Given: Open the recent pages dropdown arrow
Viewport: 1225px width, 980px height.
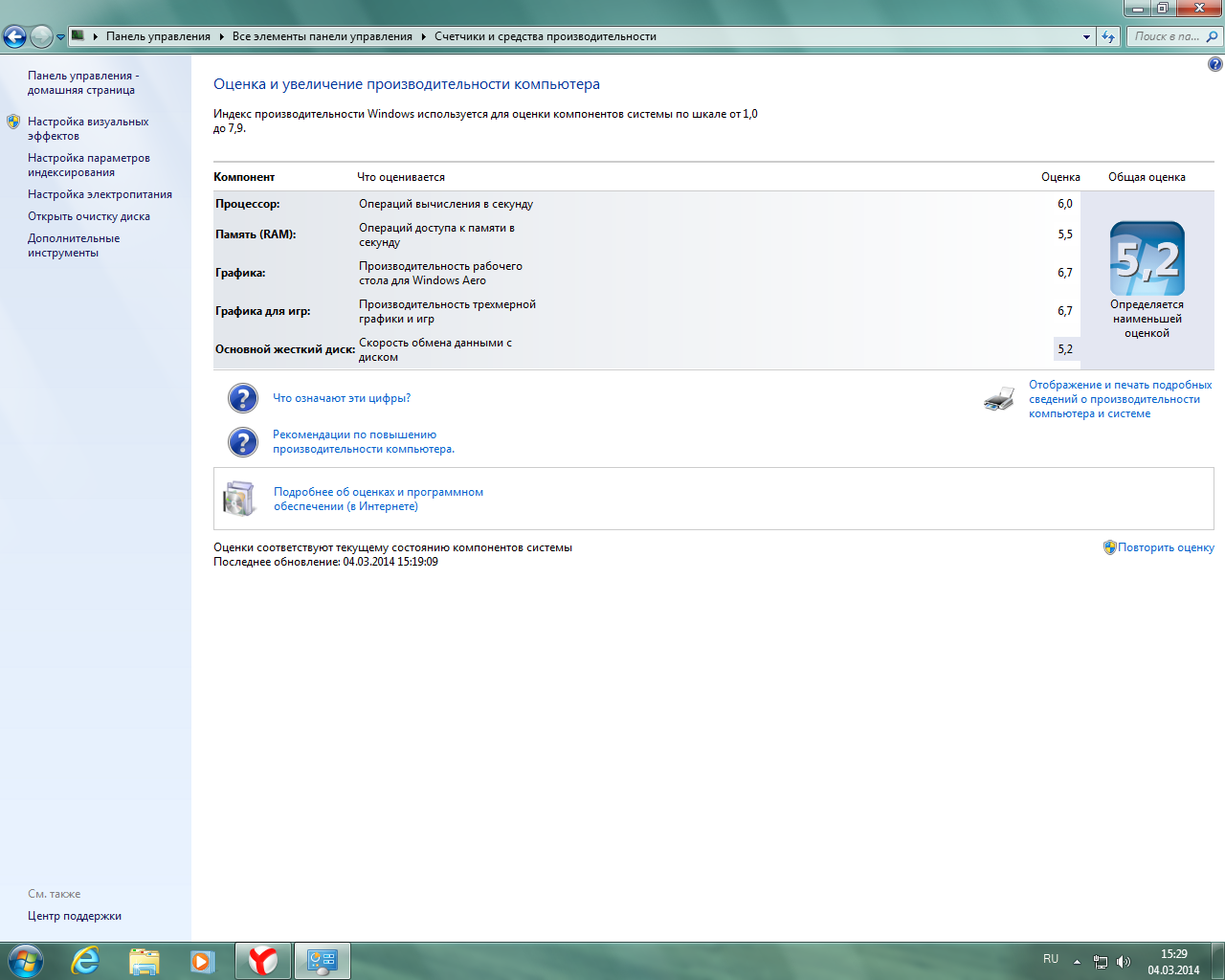Looking at the screenshot, I should click(x=60, y=37).
